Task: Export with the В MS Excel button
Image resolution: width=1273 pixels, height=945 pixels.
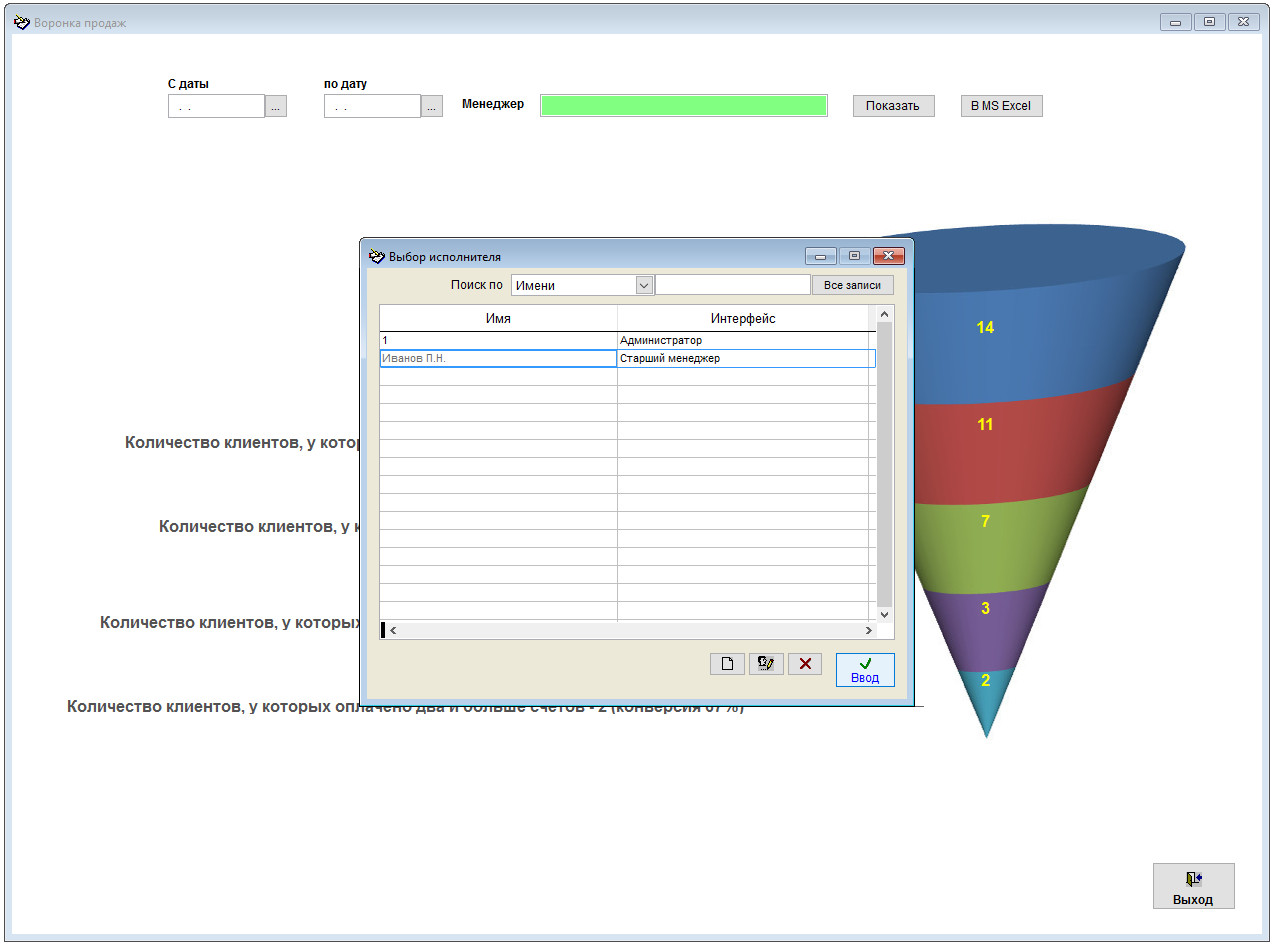Action: coord(1001,106)
